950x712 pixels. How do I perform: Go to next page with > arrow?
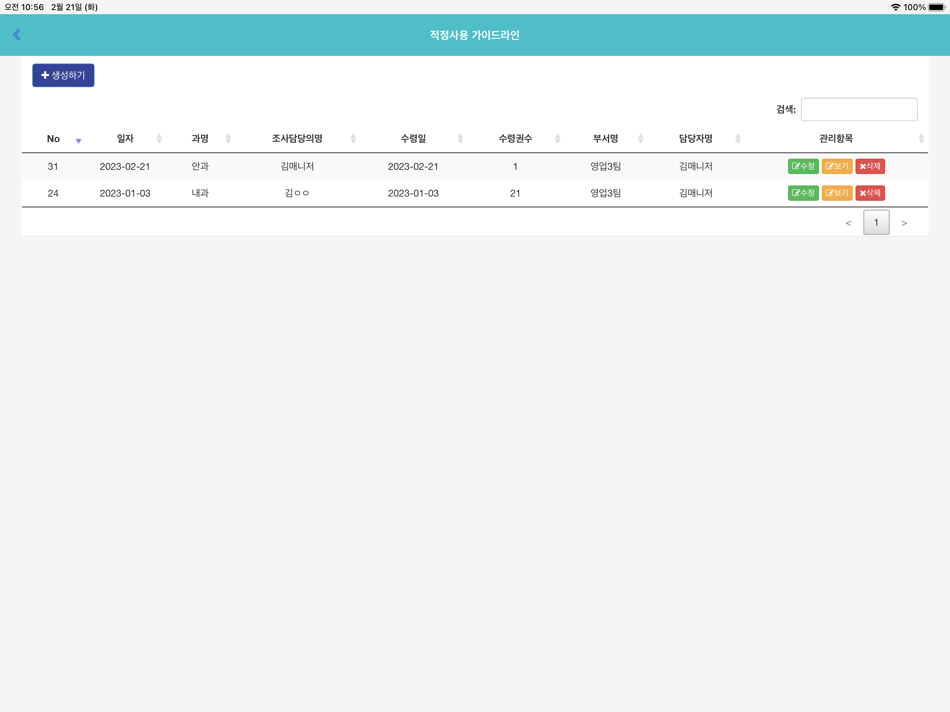pyautogui.click(x=904, y=223)
